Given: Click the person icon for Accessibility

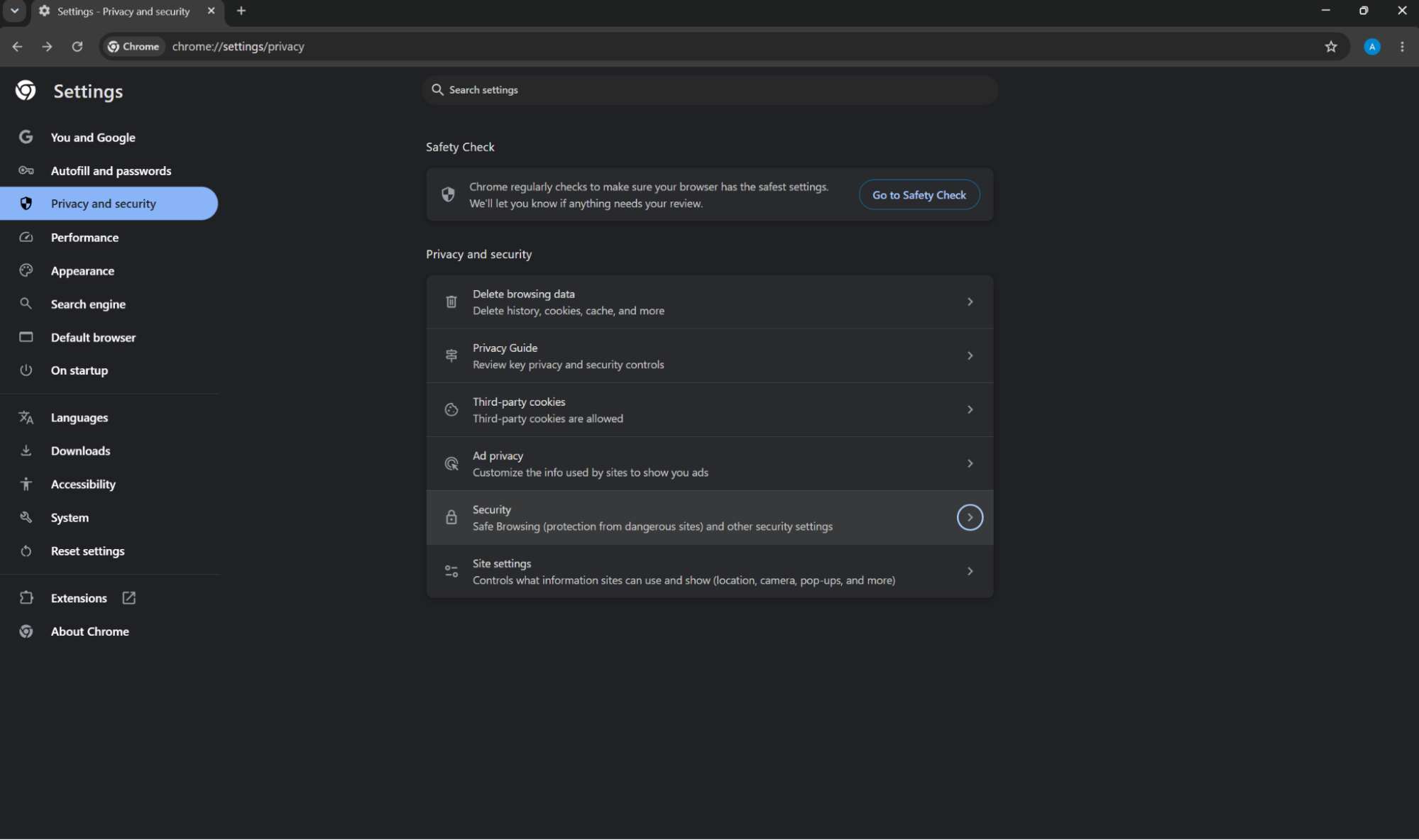Looking at the screenshot, I should (26, 484).
